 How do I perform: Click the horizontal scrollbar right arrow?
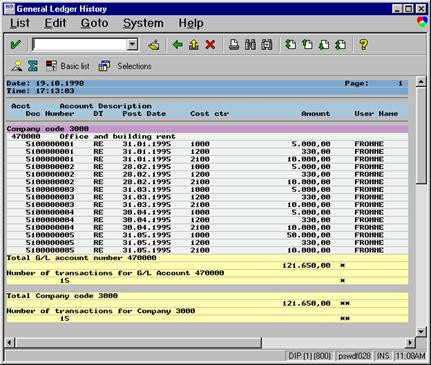[x=410, y=342]
